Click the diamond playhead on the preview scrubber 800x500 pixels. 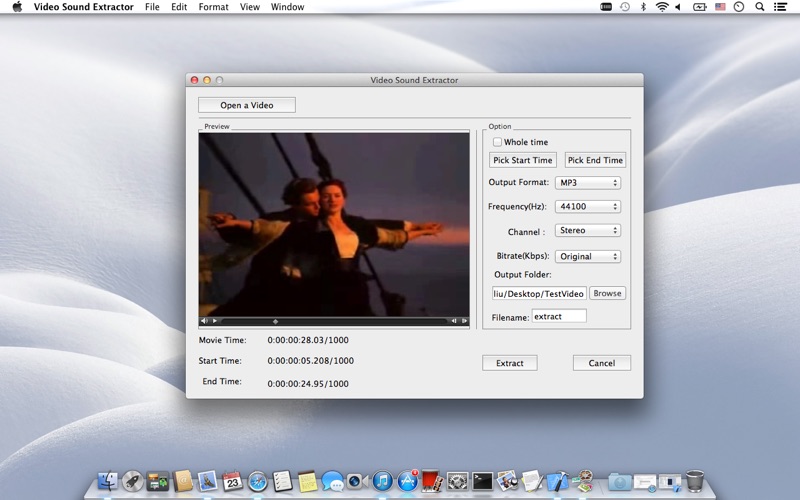click(276, 321)
